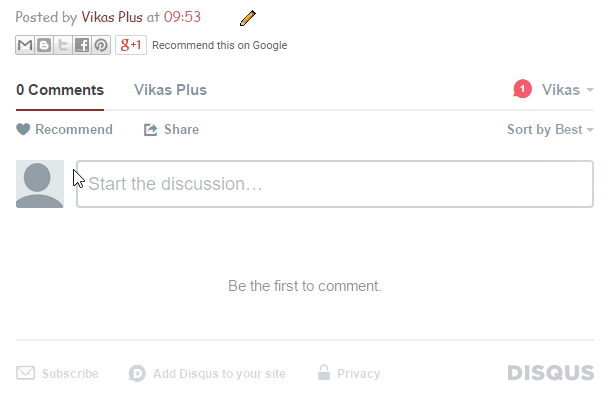Open the Vikas Plus author link
612x406 pixels.
point(112,17)
